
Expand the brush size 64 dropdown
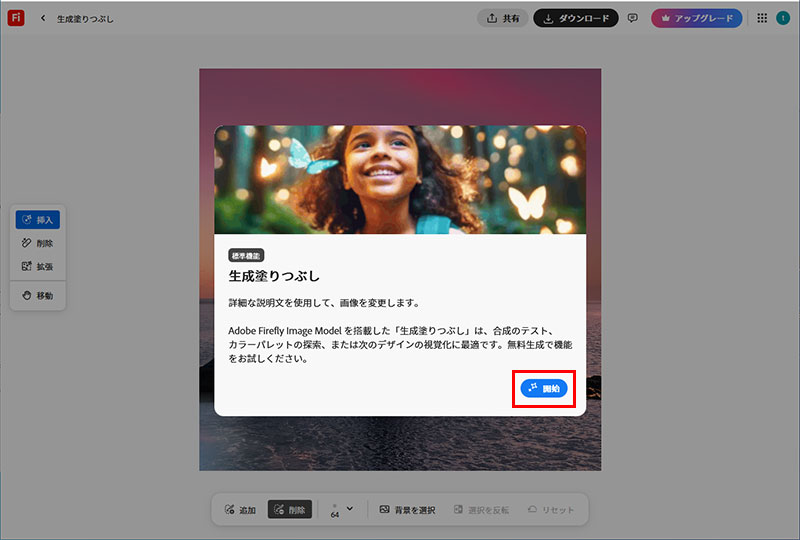click(x=349, y=509)
